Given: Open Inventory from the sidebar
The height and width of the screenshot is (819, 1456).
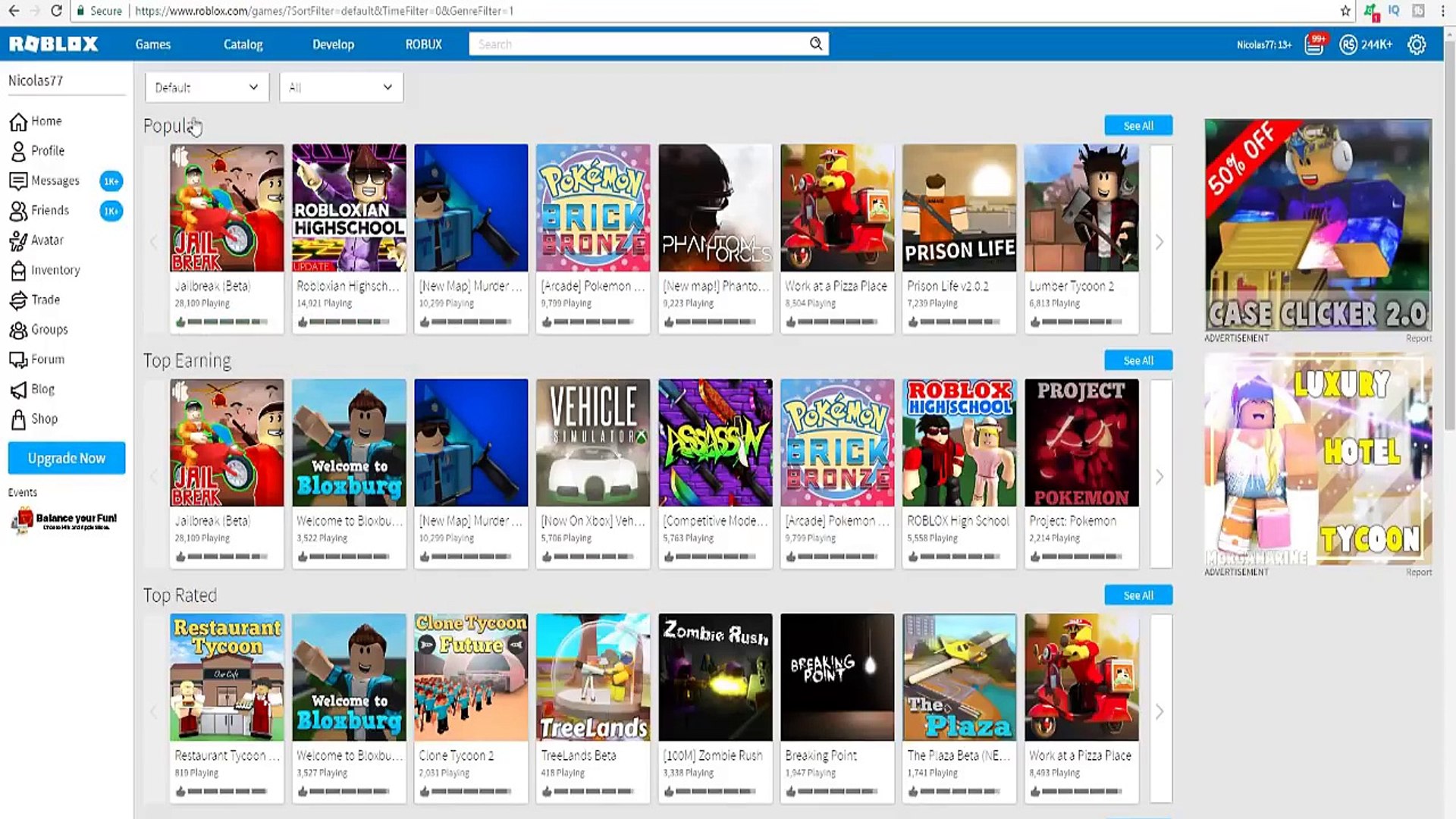Looking at the screenshot, I should pyautogui.click(x=18, y=270).
